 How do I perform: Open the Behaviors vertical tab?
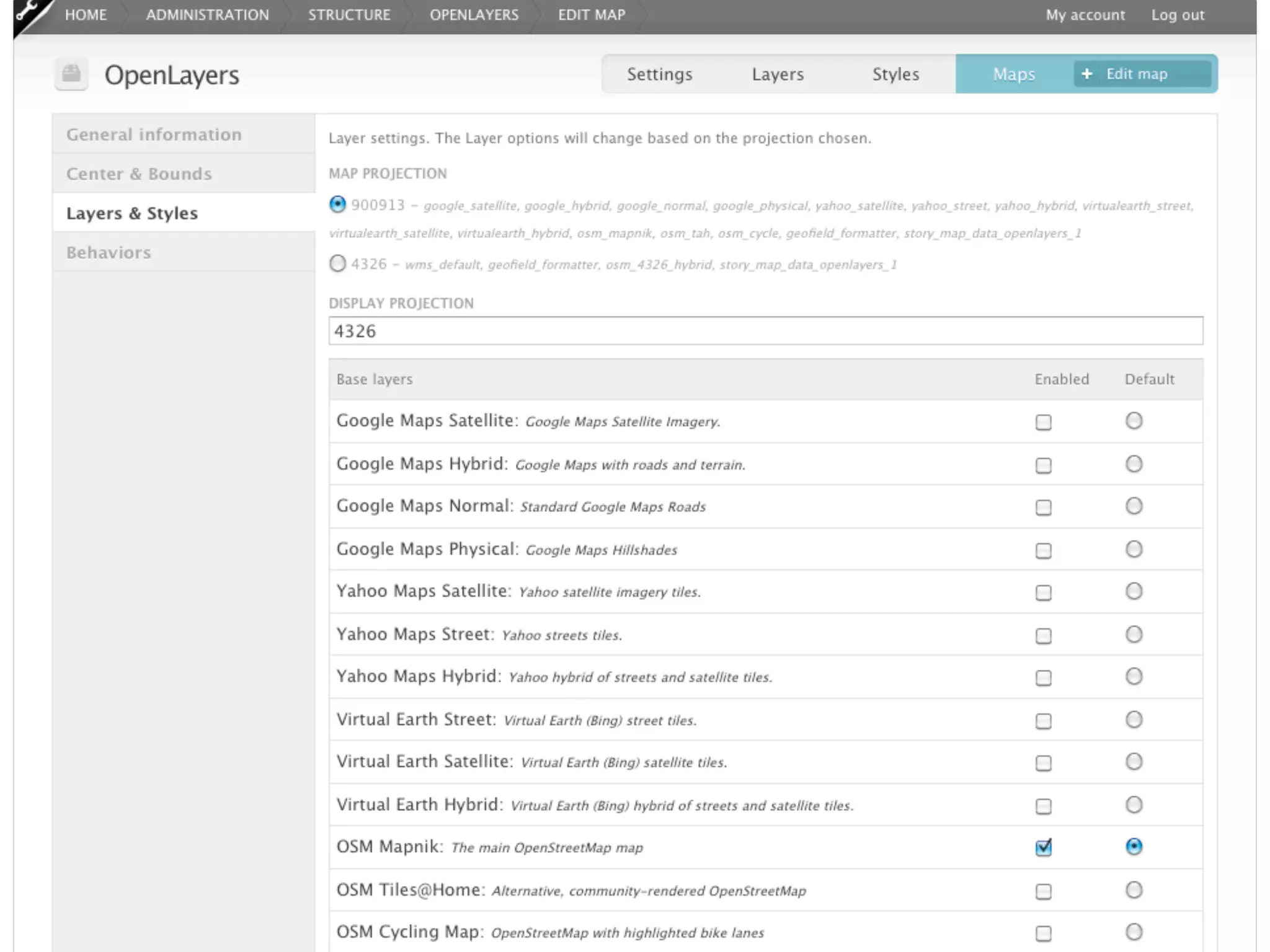tap(109, 252)
